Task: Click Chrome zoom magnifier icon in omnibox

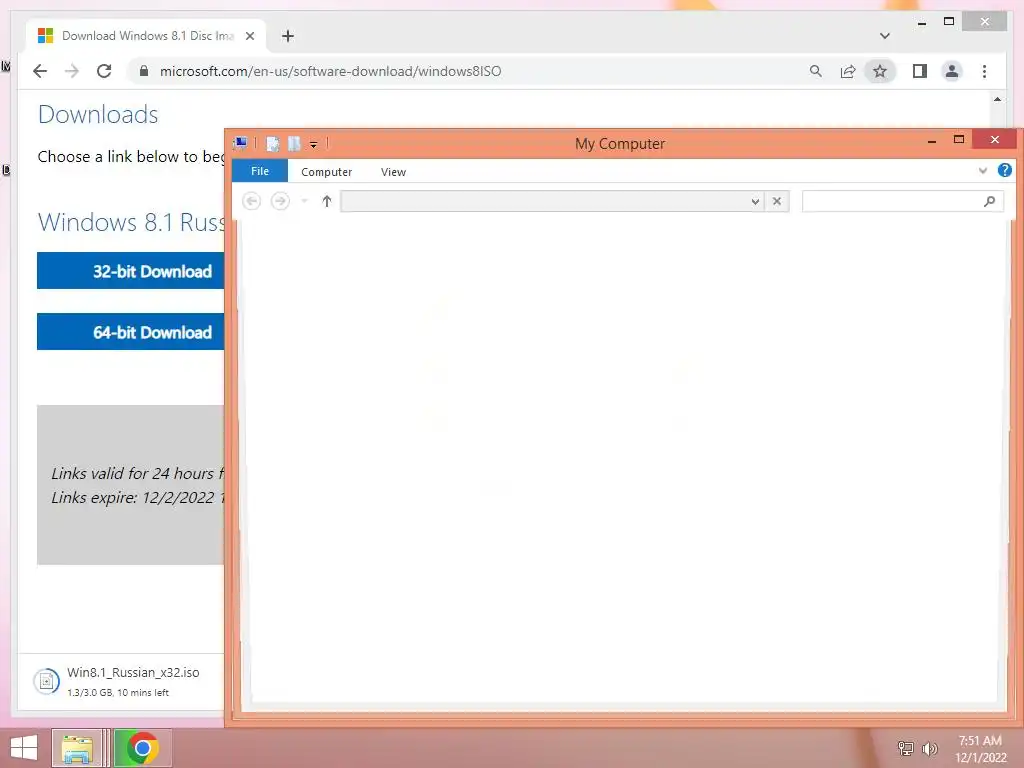Action: pos(816,71)
